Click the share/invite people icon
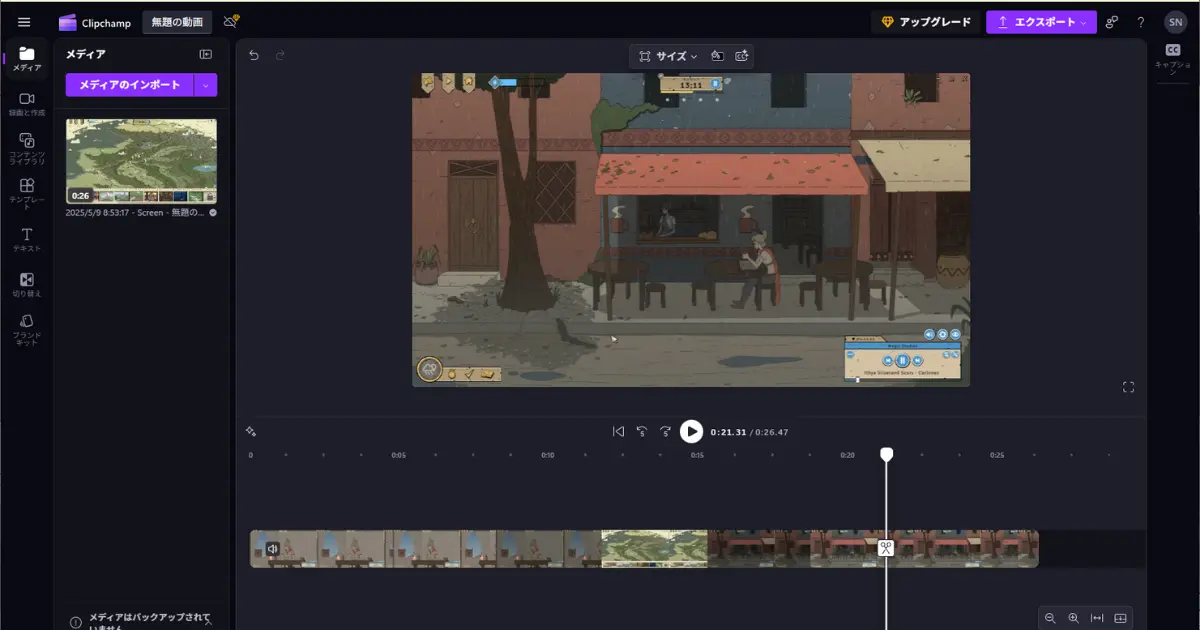Viewport: 1200px width, 630px height. pyautogui.click(x=1112, y=22)
